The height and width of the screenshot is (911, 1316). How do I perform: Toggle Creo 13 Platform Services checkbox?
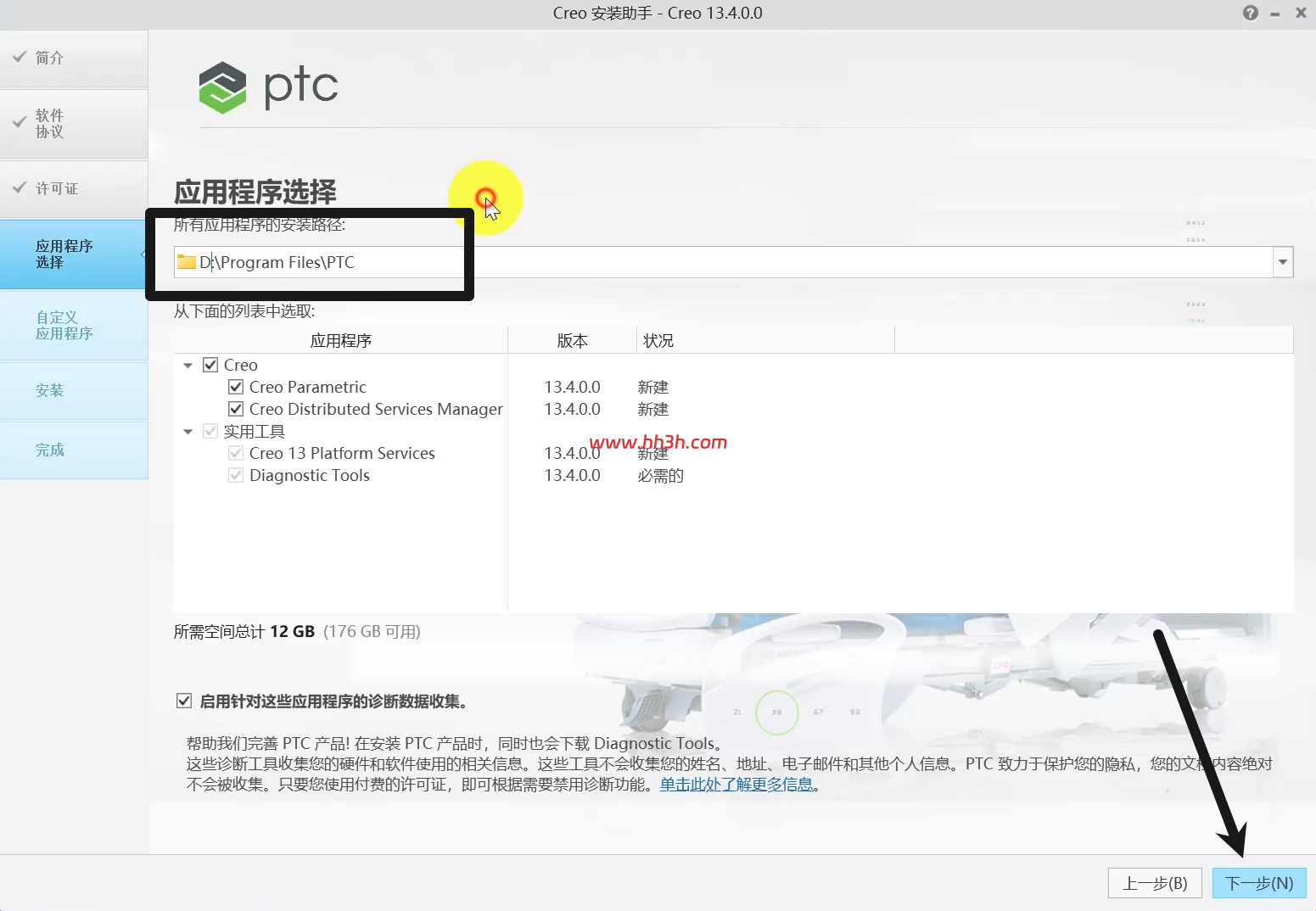tap(236, 453)
